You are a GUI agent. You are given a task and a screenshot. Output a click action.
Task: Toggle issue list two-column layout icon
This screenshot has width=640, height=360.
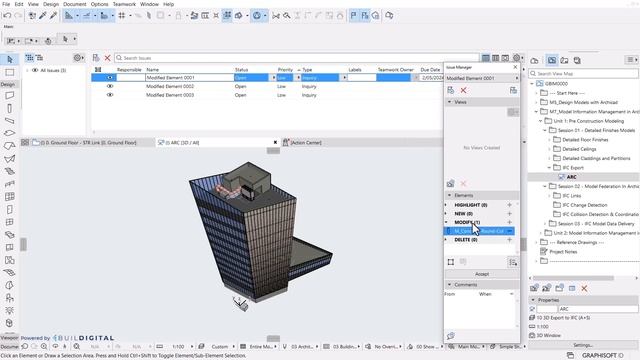496,58
